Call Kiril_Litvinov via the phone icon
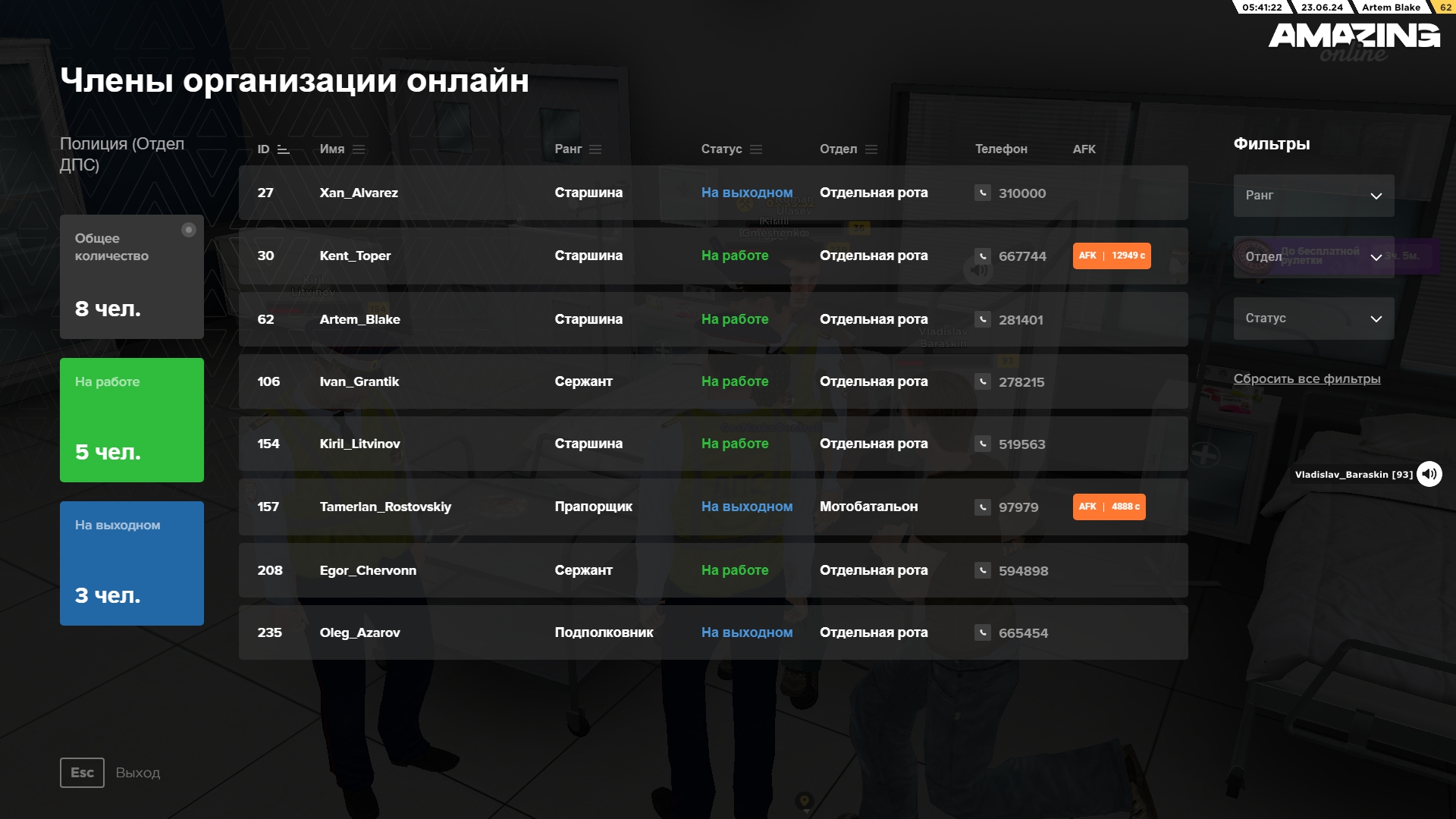Image resolution: width=1456 pixels, height=819 pixels. 982,444
